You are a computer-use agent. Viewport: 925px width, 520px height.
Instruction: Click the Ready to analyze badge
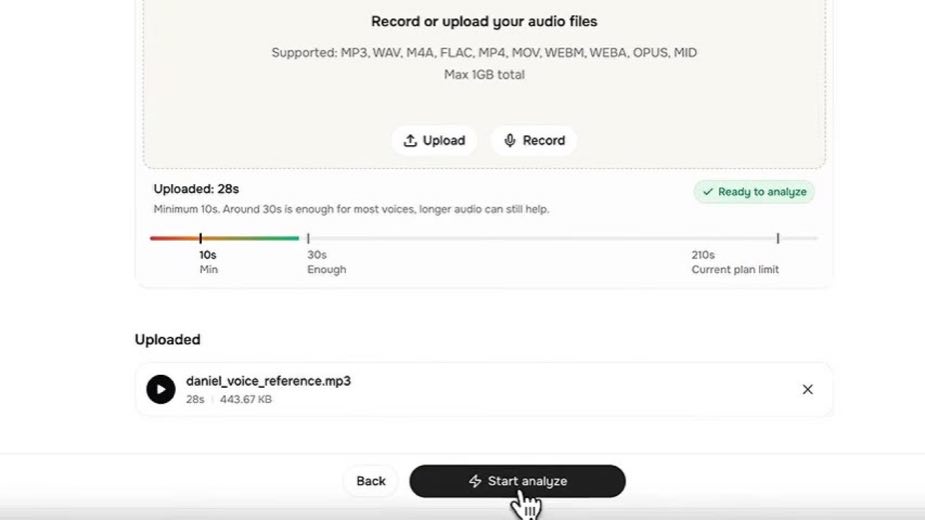(754, 192)
